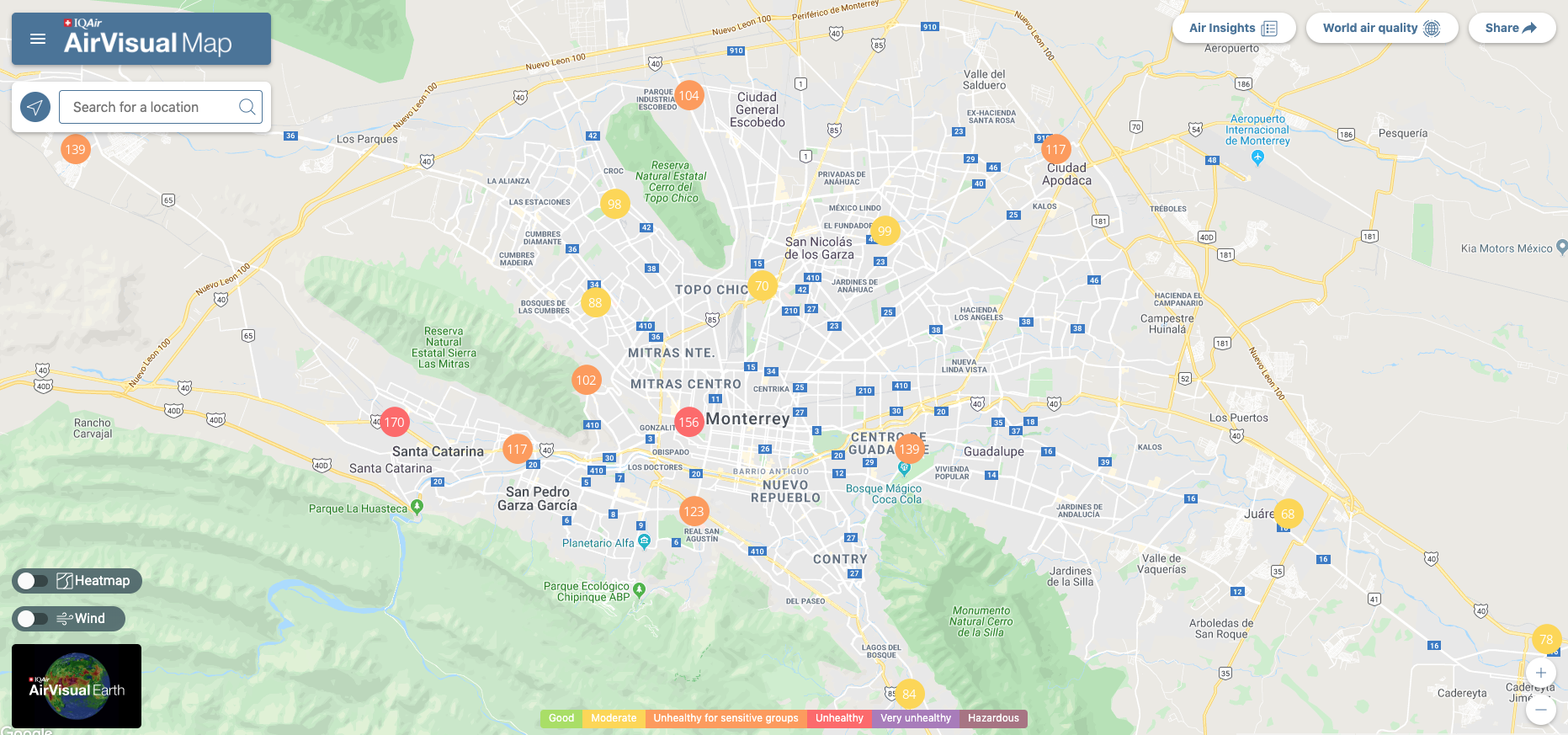
Task: Click the Monterrey city label
Action: click(747, 418)
